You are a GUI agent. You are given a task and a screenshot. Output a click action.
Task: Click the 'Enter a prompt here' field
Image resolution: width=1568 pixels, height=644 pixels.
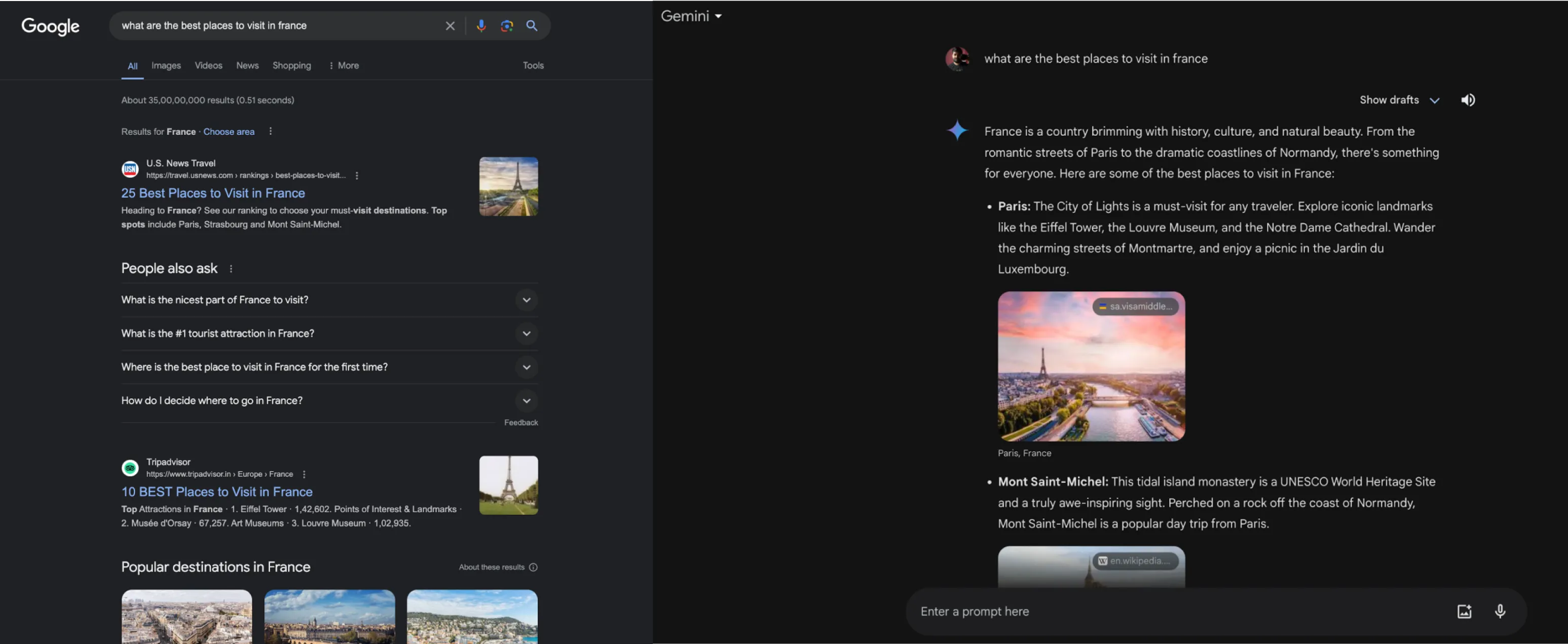[x=1181, y=611]
